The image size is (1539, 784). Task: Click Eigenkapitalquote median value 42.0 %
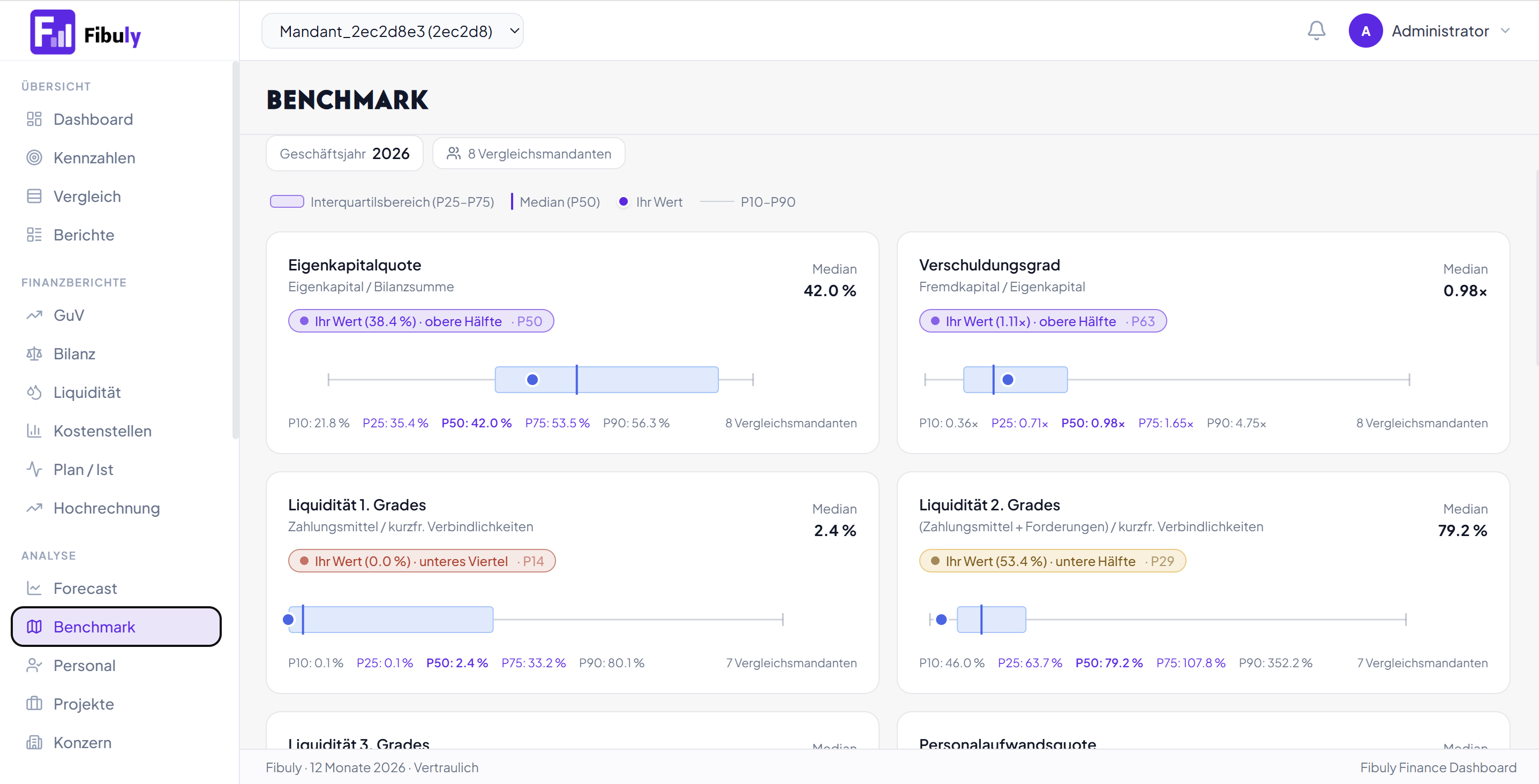pos(829,291)
